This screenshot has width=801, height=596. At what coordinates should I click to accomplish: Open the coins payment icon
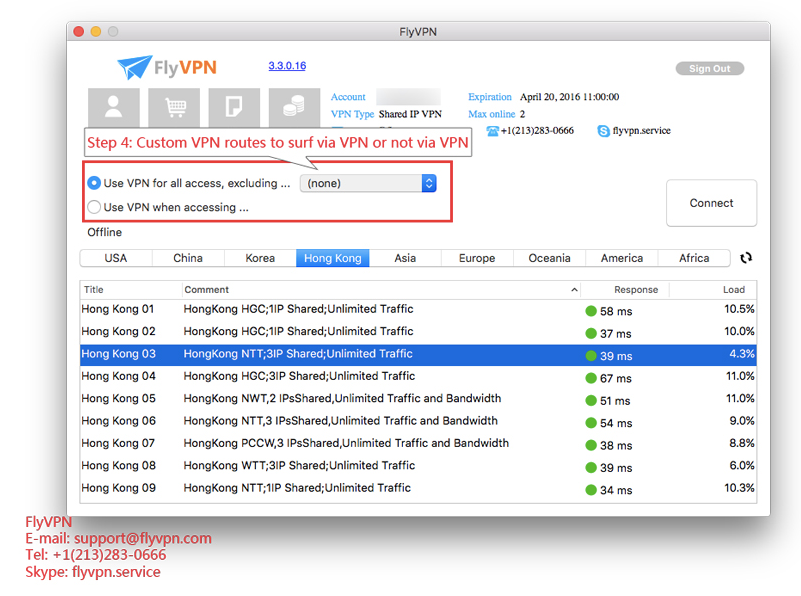294,107
